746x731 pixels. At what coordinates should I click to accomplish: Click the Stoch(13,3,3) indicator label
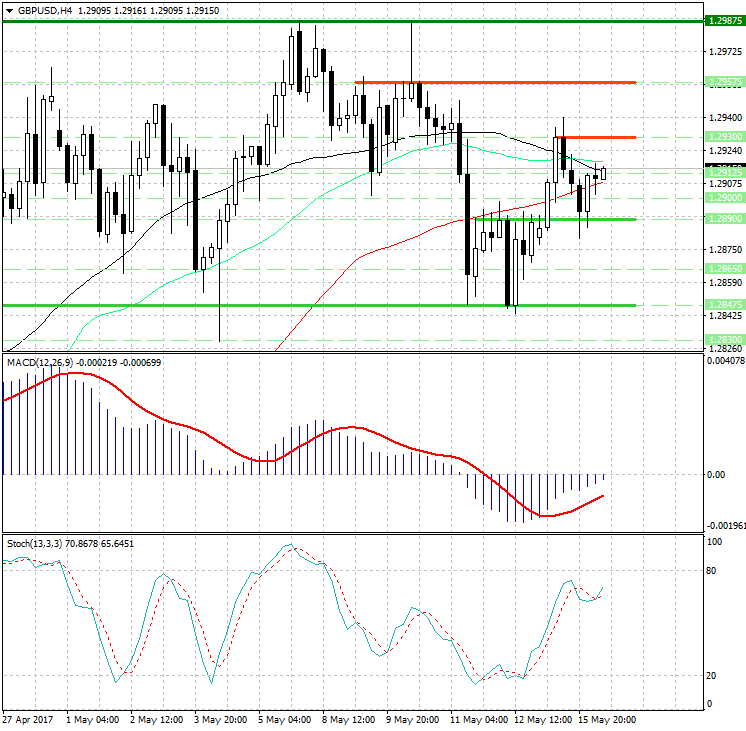[x=35, y=543]
